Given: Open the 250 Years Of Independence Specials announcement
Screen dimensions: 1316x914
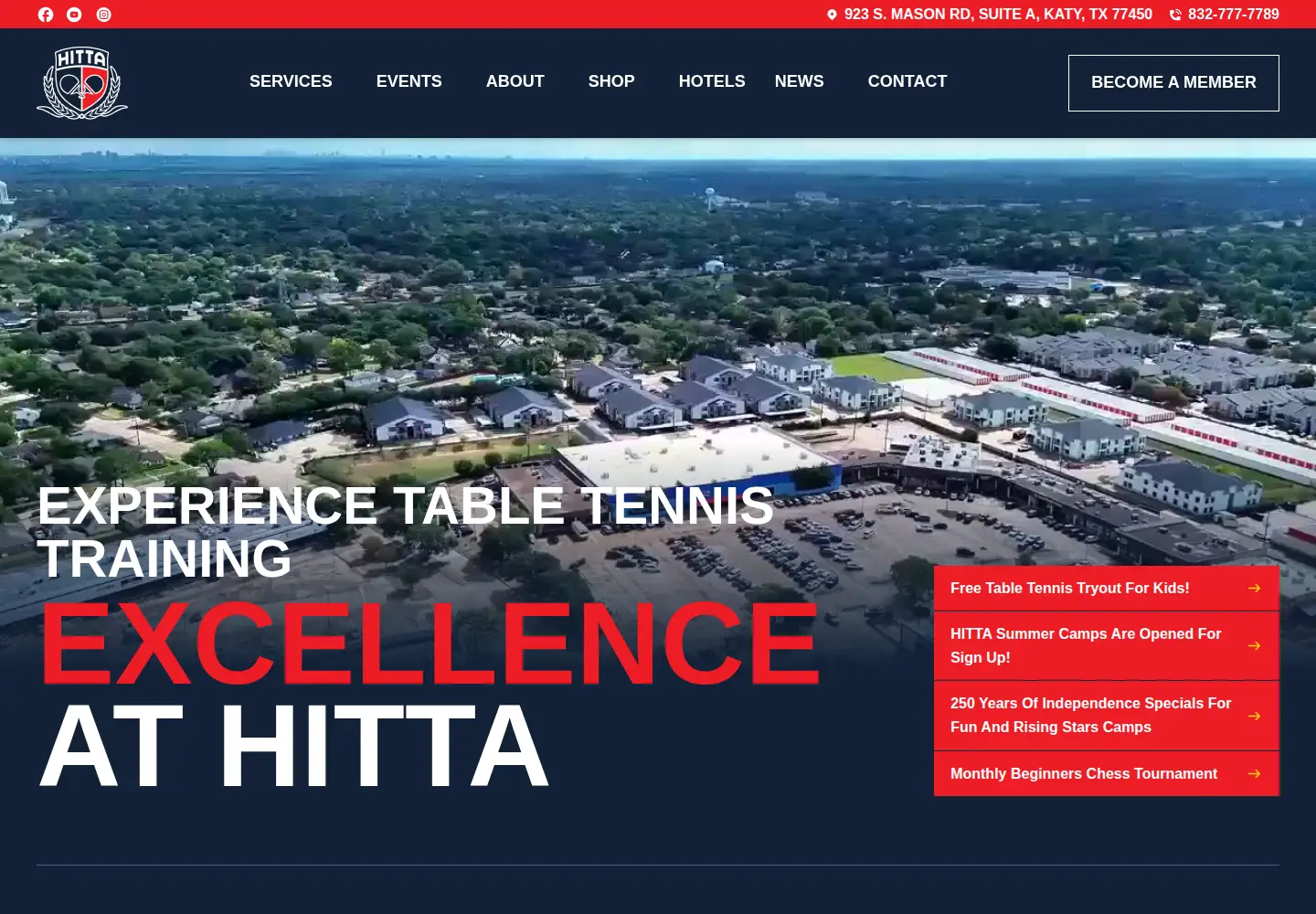Looking at the screenshot, I should [1107, 716].
